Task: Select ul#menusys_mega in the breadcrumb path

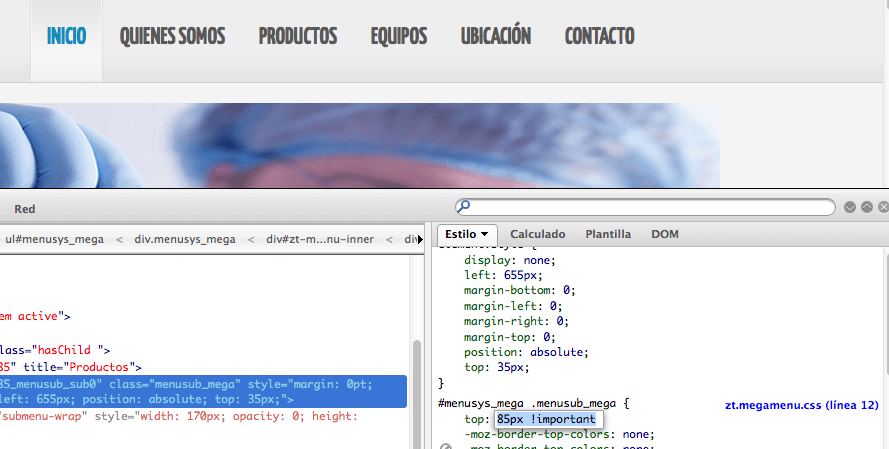Action: click(54, 239)
